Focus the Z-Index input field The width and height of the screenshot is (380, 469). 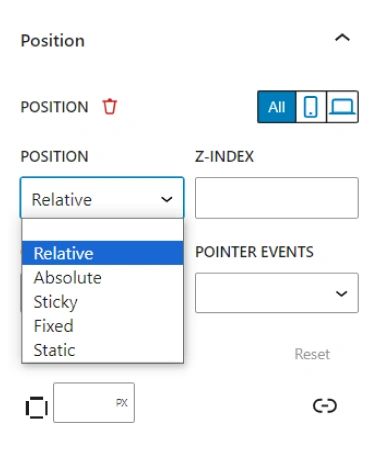[277, 198]
